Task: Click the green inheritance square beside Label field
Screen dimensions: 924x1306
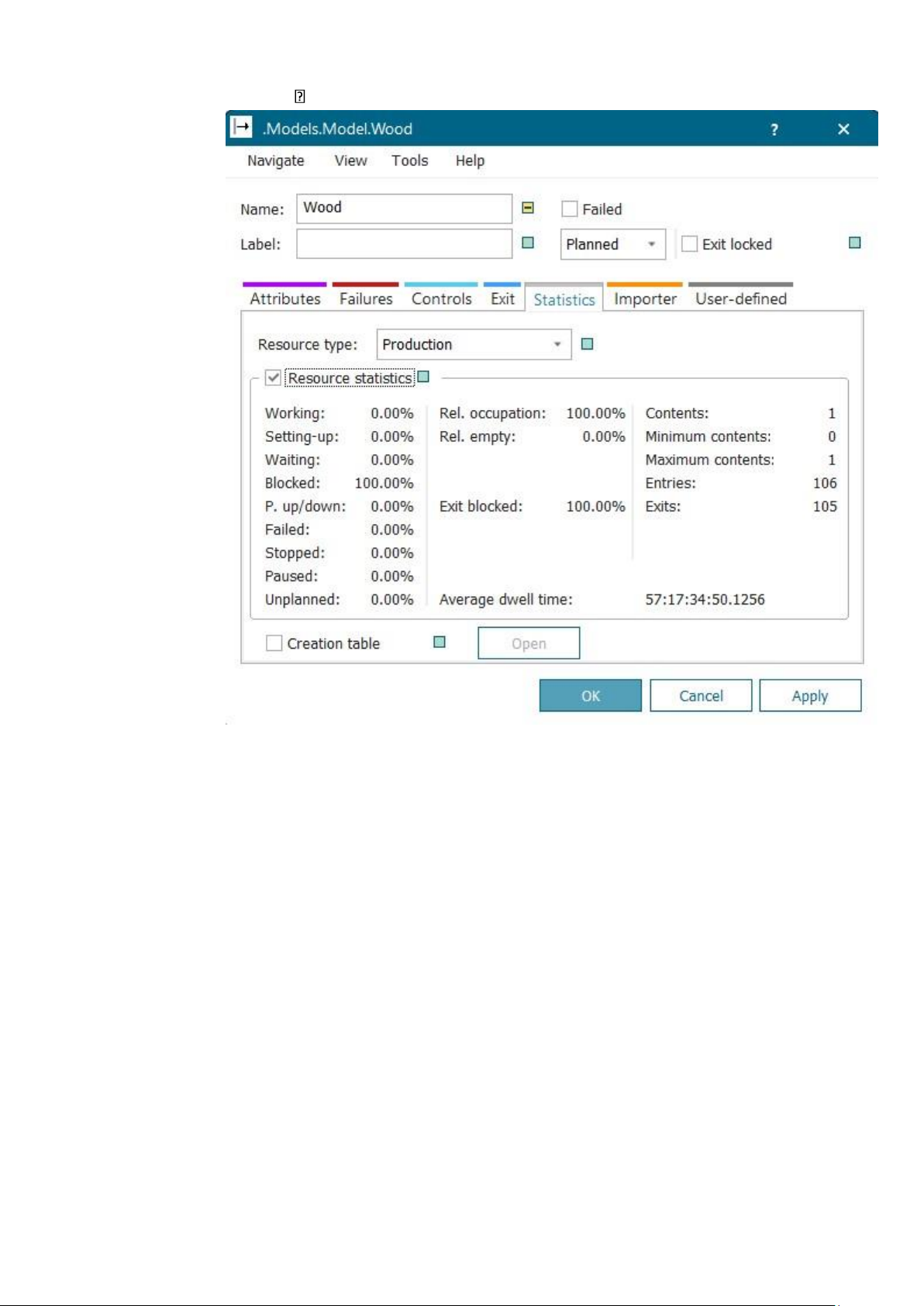Action: coord(528,243)
